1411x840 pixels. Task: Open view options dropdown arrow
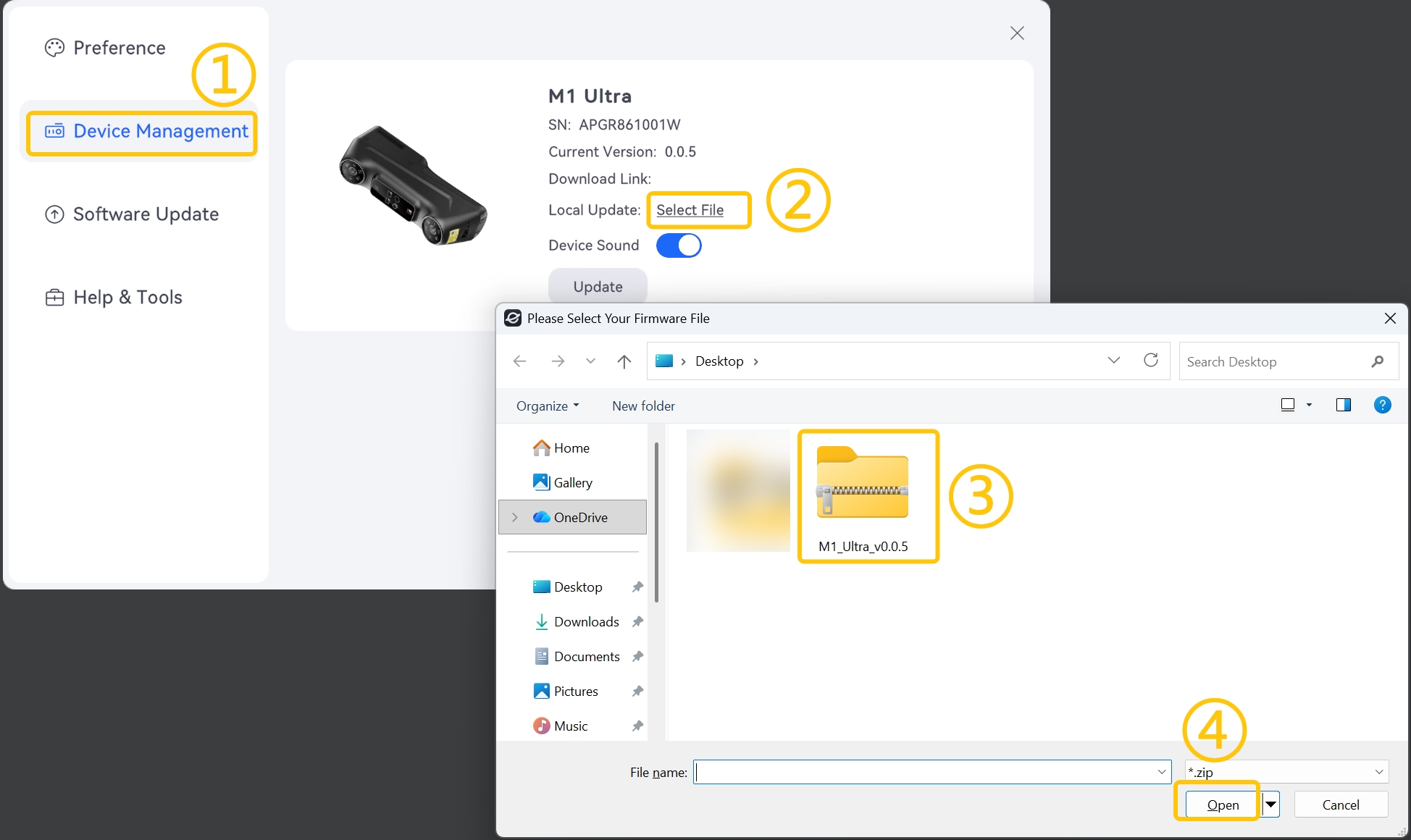click(x=1309, y=405)
